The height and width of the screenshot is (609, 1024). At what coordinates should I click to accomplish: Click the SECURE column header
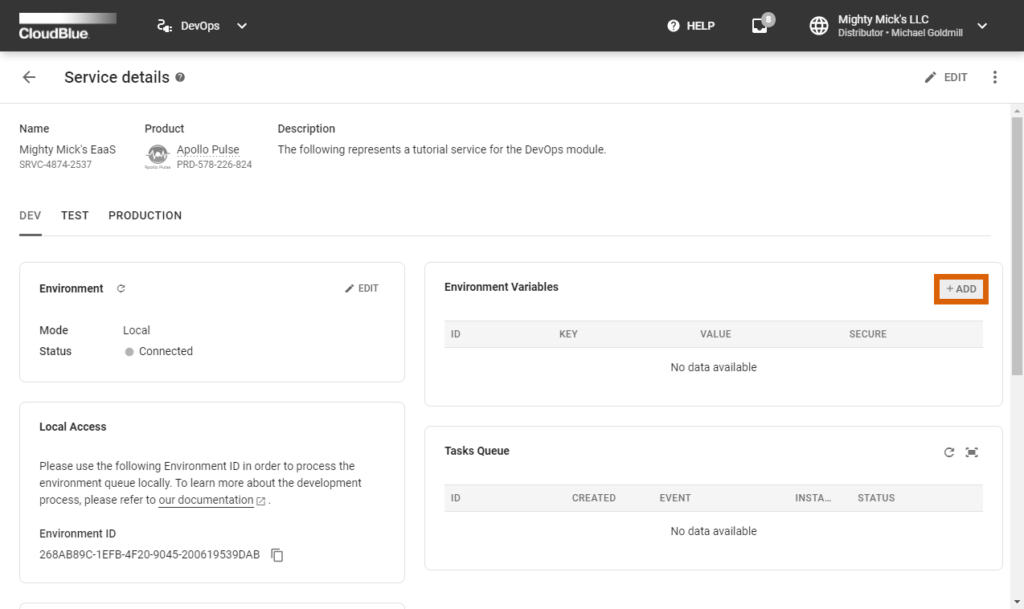click(x=868, y=334)
